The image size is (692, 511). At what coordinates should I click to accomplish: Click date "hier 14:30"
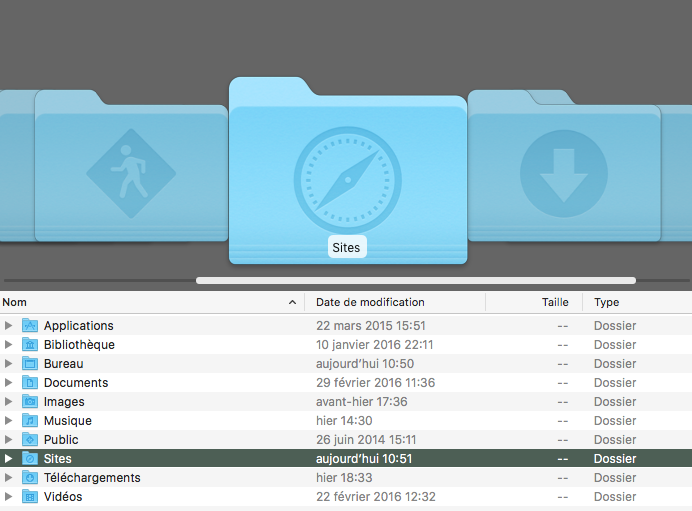tap(344, 421)
